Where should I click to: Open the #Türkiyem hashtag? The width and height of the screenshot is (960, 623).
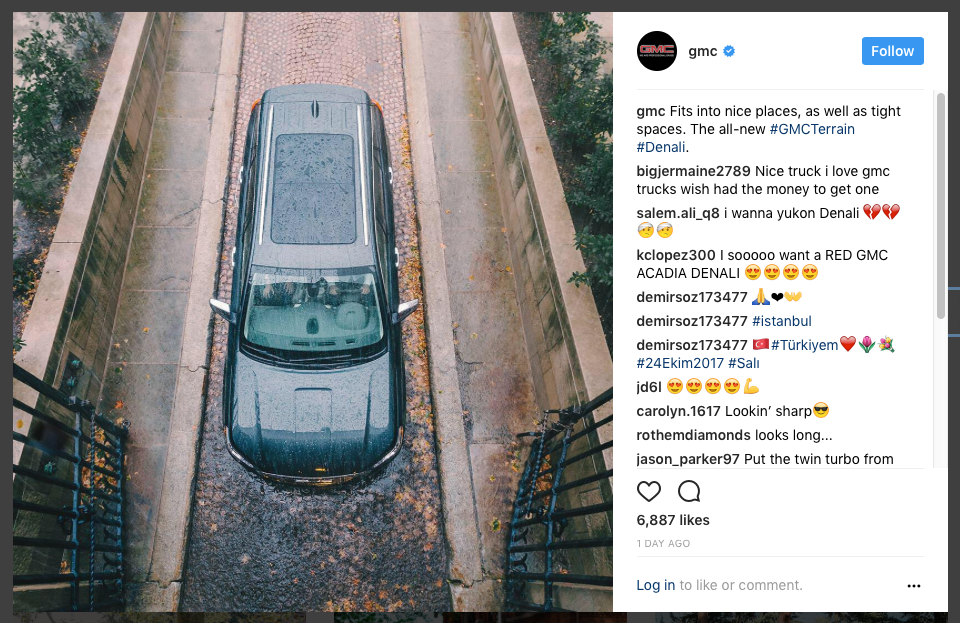(804, 345)
